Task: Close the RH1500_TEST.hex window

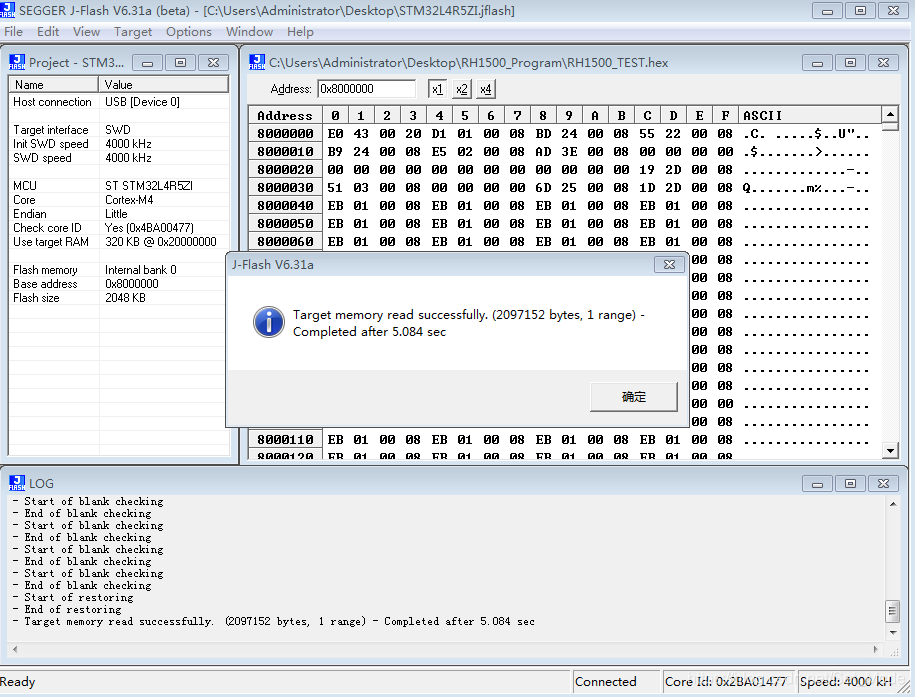Action: [883, 62]
